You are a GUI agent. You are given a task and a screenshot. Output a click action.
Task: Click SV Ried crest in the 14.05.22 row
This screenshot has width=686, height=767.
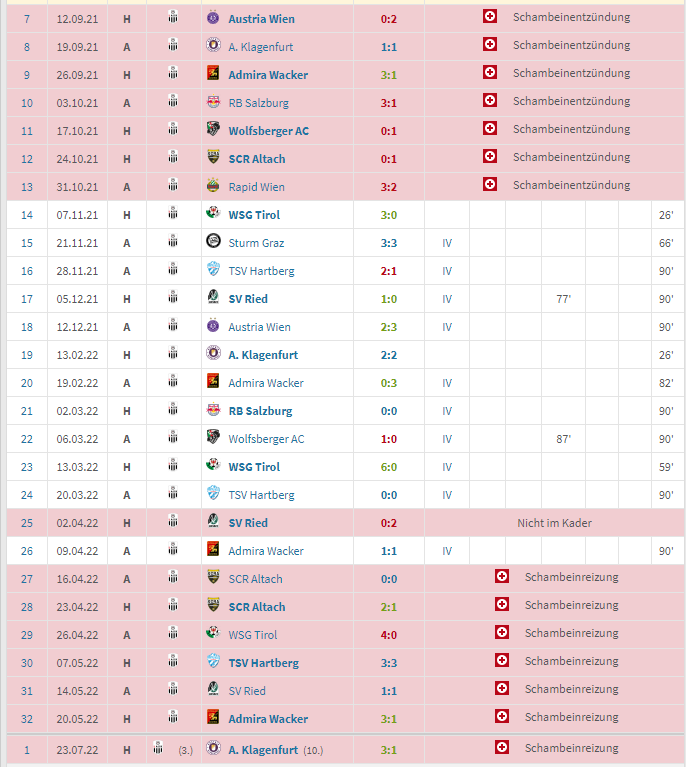pos(213,690)
